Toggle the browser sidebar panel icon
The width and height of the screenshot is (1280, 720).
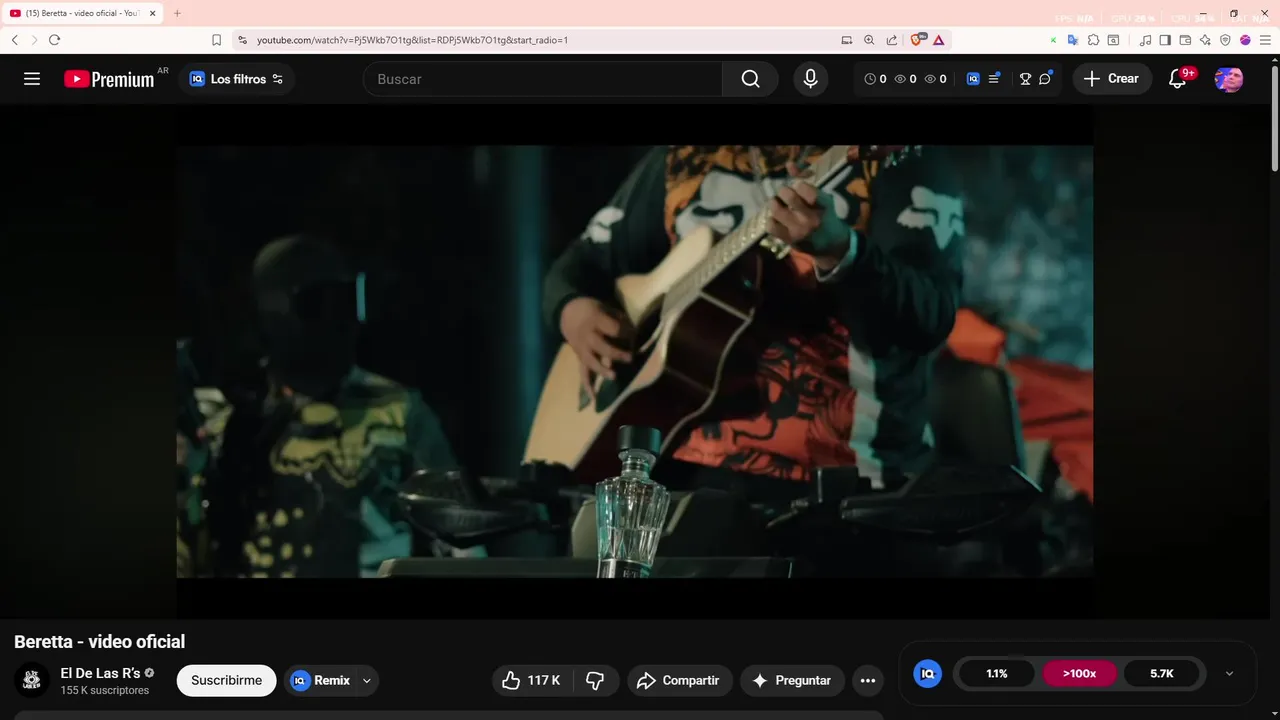[x=1166, y=40]
